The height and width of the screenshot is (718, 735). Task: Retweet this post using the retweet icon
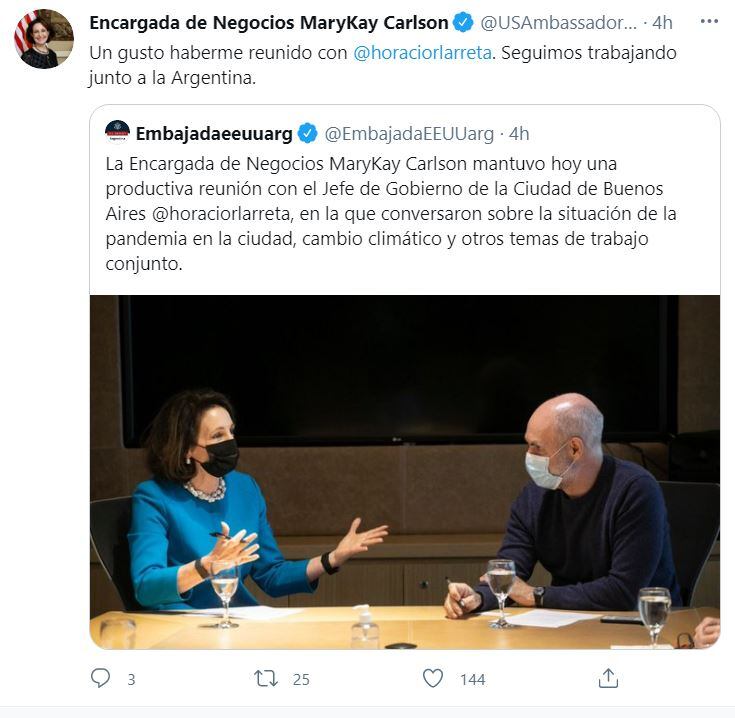[x=266, y=678]
